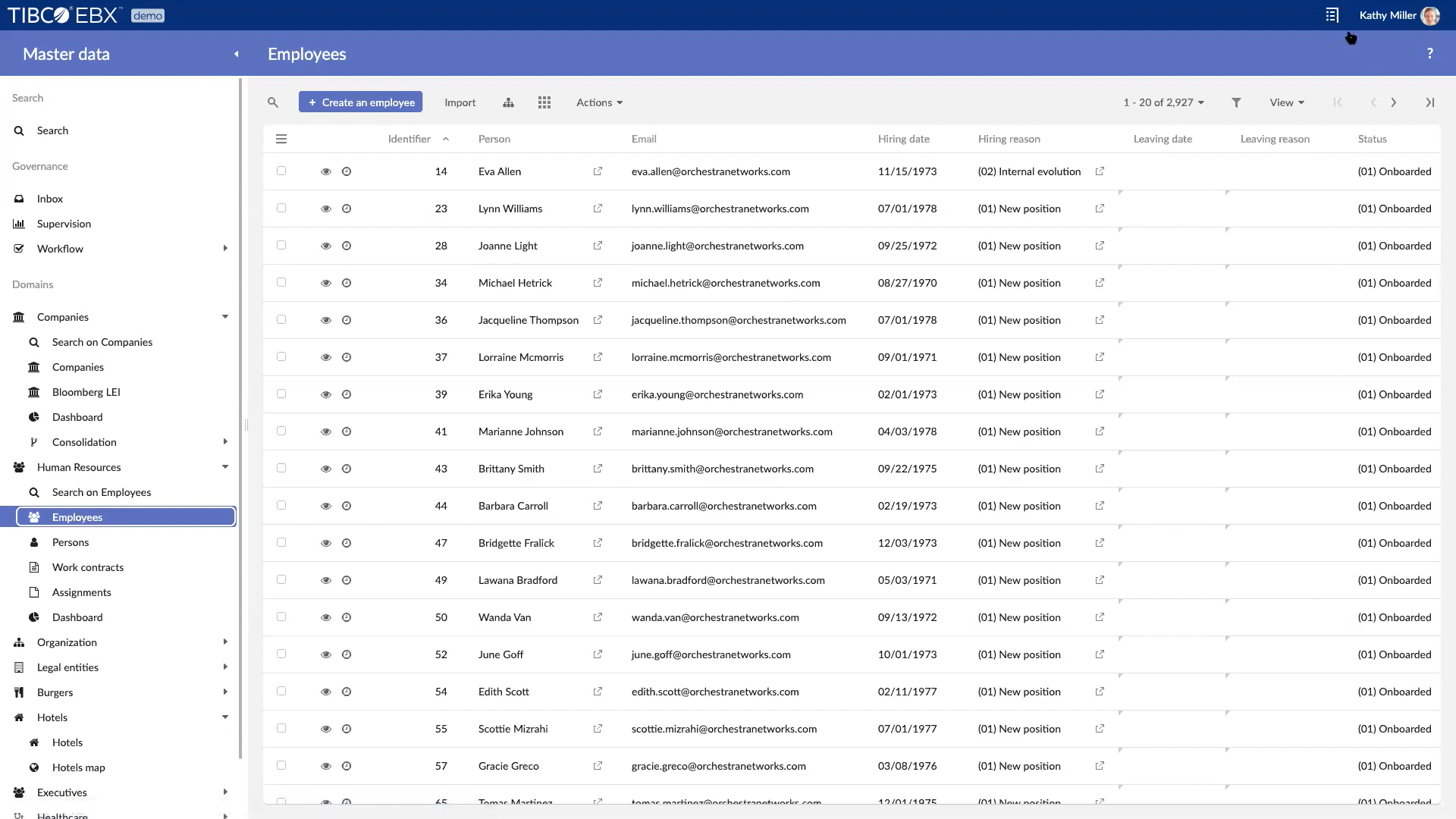Collapse the Companies domain arrow

click(225, 317)
